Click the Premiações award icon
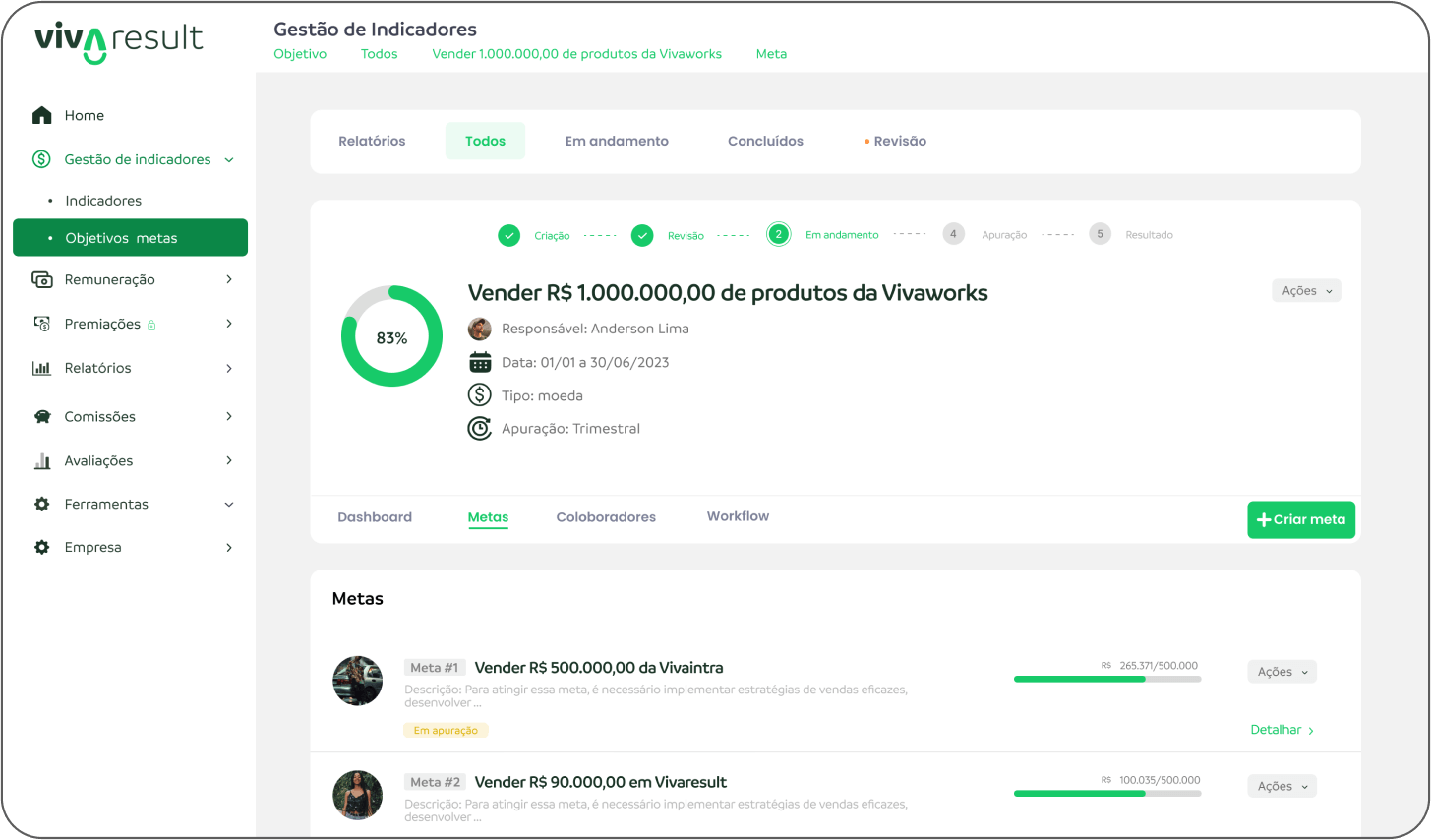Image resolution: width=1431 pixels, height=840 pixels. point(41,324)
